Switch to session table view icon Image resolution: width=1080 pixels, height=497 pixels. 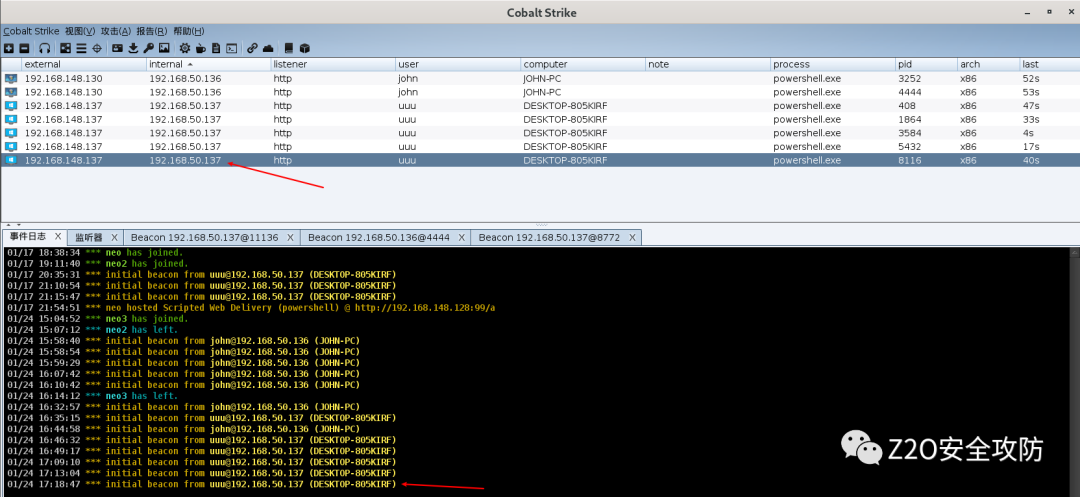click(81, 48)
